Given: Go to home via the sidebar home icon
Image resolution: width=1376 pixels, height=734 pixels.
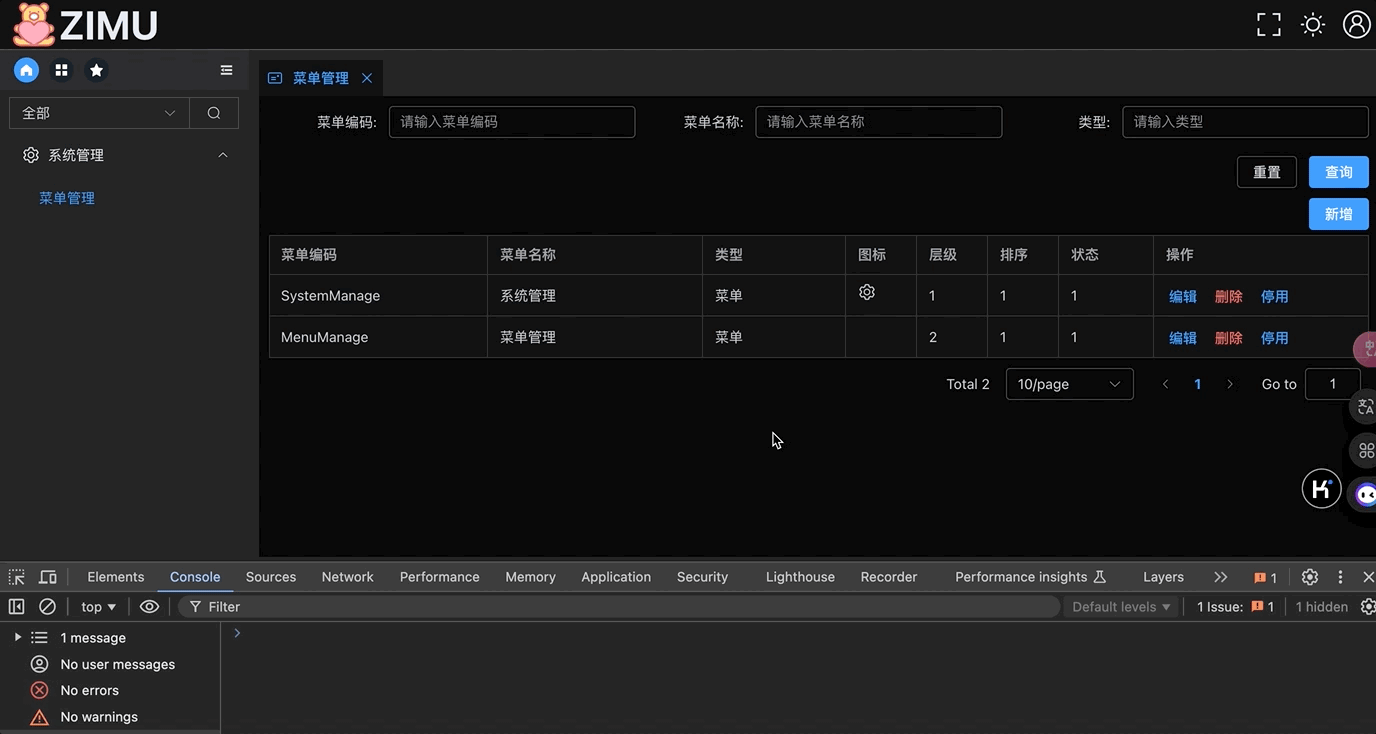Looking at the screenshot, I should click(x=26, y=70).
